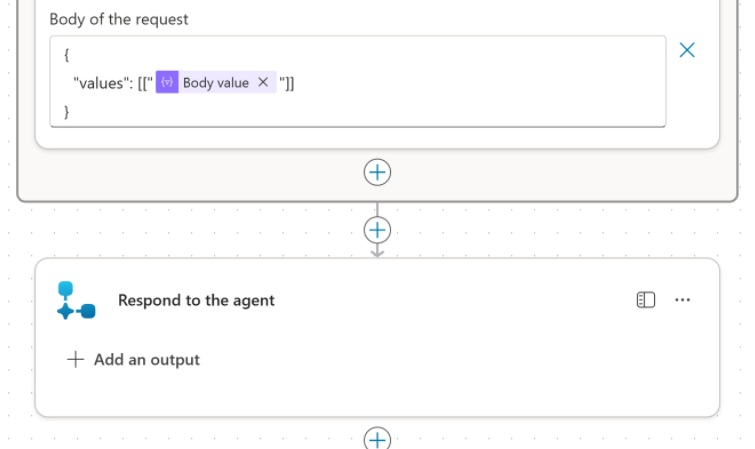Image resolution: width=755 pixels, height=449 pixels.
Task: Click the plus button inside the upper container
Action: (377, 172)
